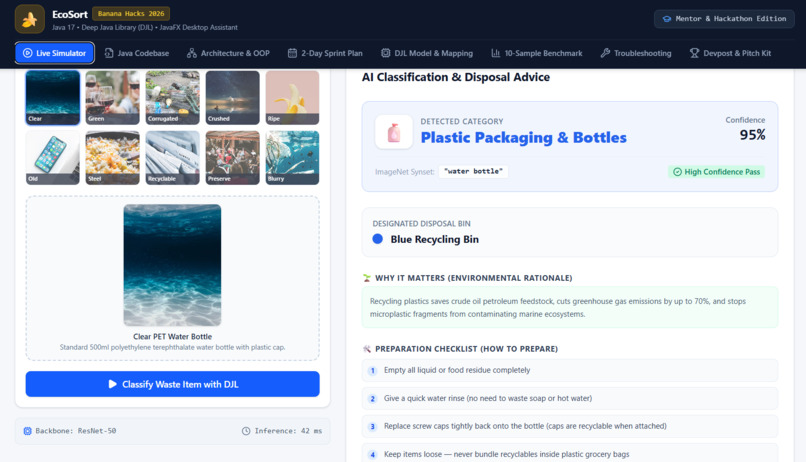Click the EcoSort banana logo icon
This screenshot has height=462, width=806.
coord(30,19)
